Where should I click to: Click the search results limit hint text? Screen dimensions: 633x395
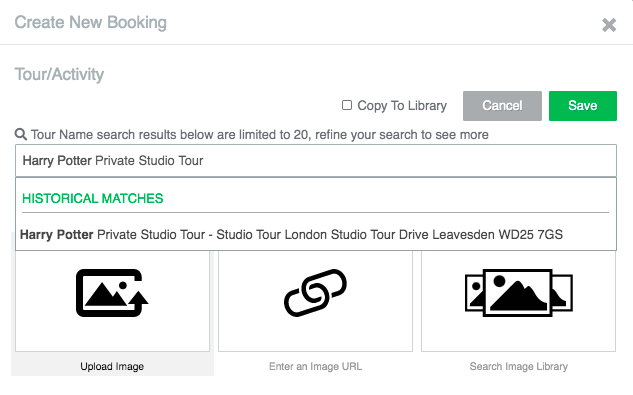(x=260, y=134)
